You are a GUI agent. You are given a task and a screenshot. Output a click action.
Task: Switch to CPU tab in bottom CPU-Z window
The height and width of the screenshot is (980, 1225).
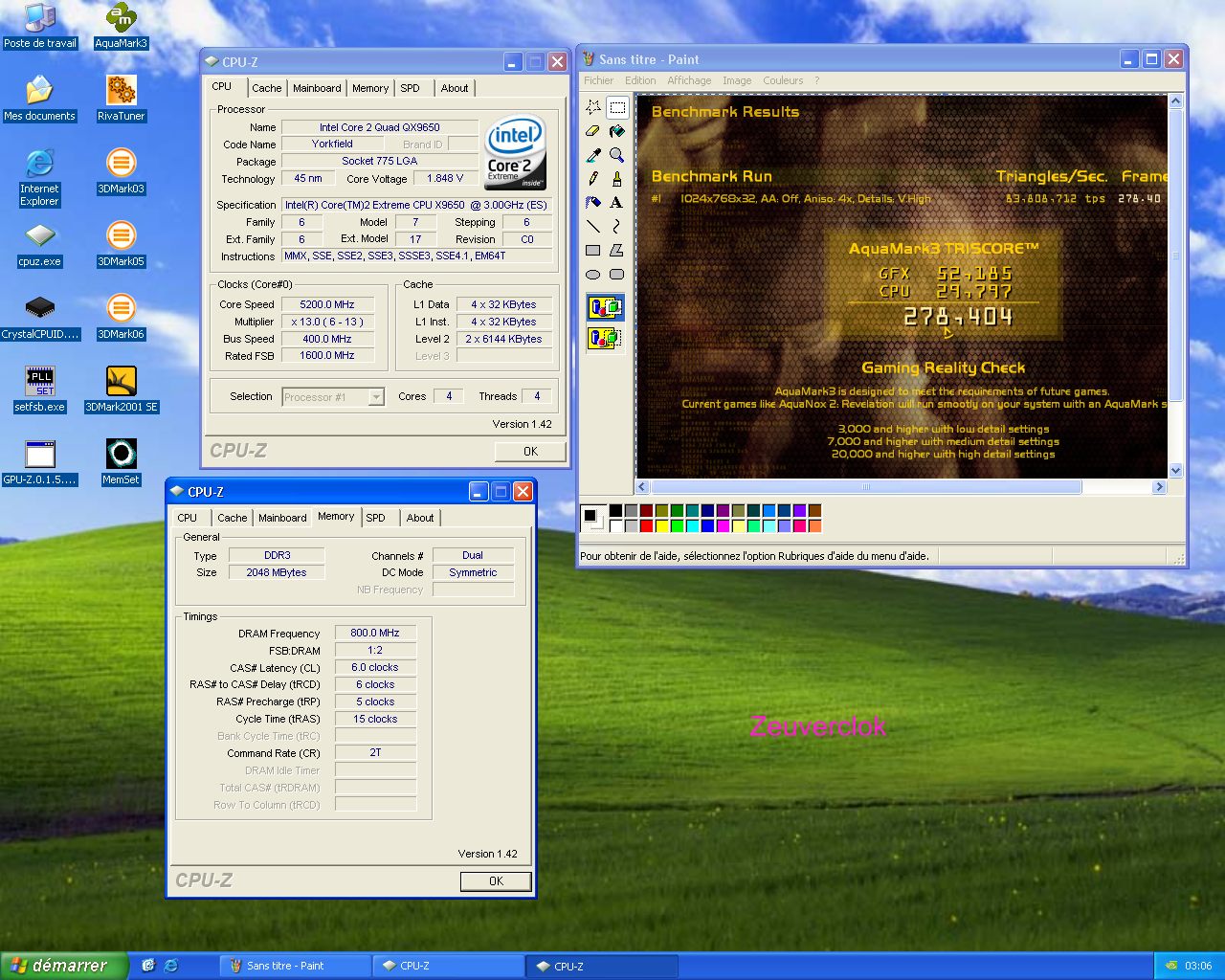[x=188, y=518]
